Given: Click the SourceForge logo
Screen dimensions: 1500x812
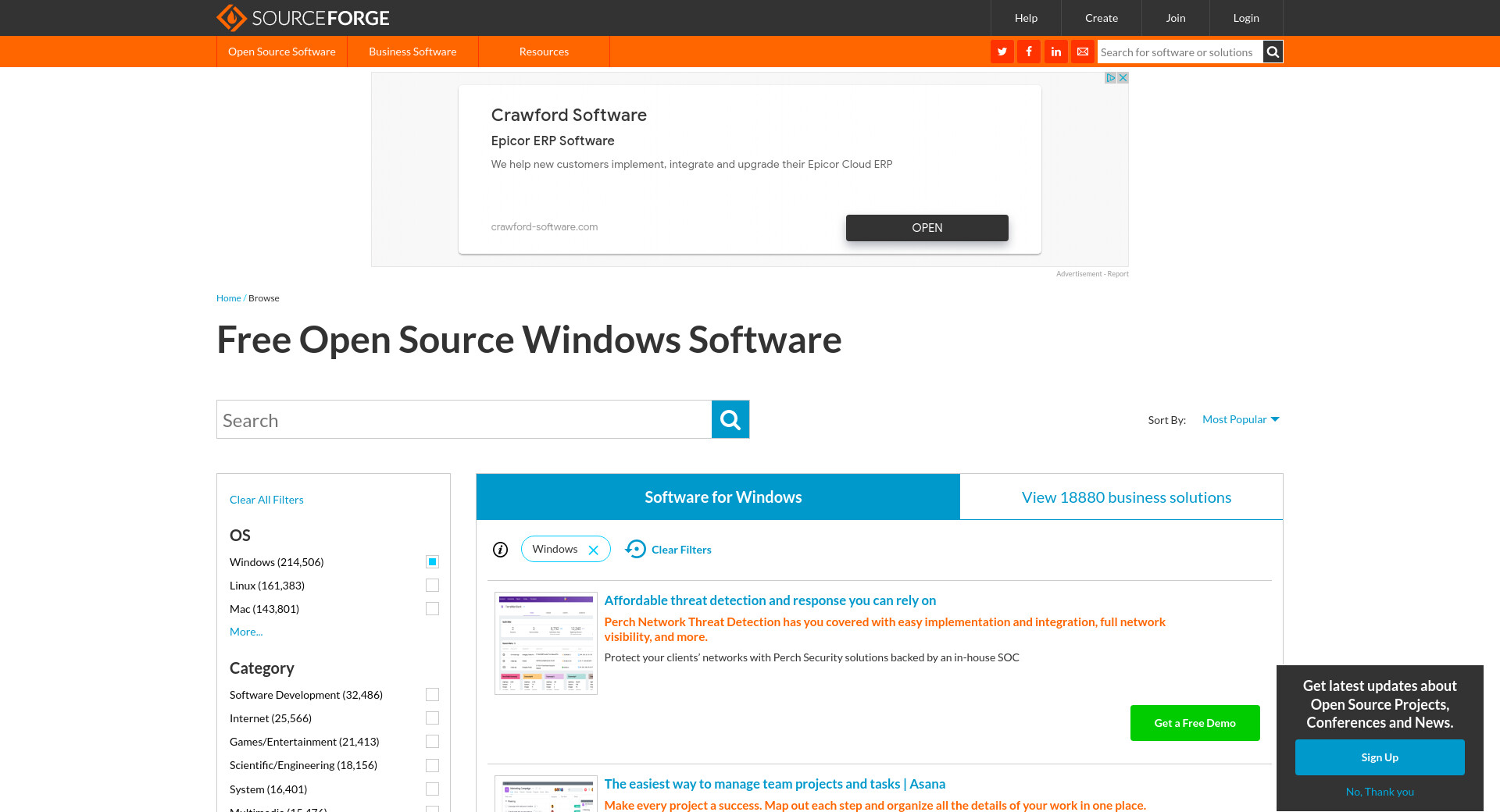Looking at the screenshot, I should click(x=302, y=18).
